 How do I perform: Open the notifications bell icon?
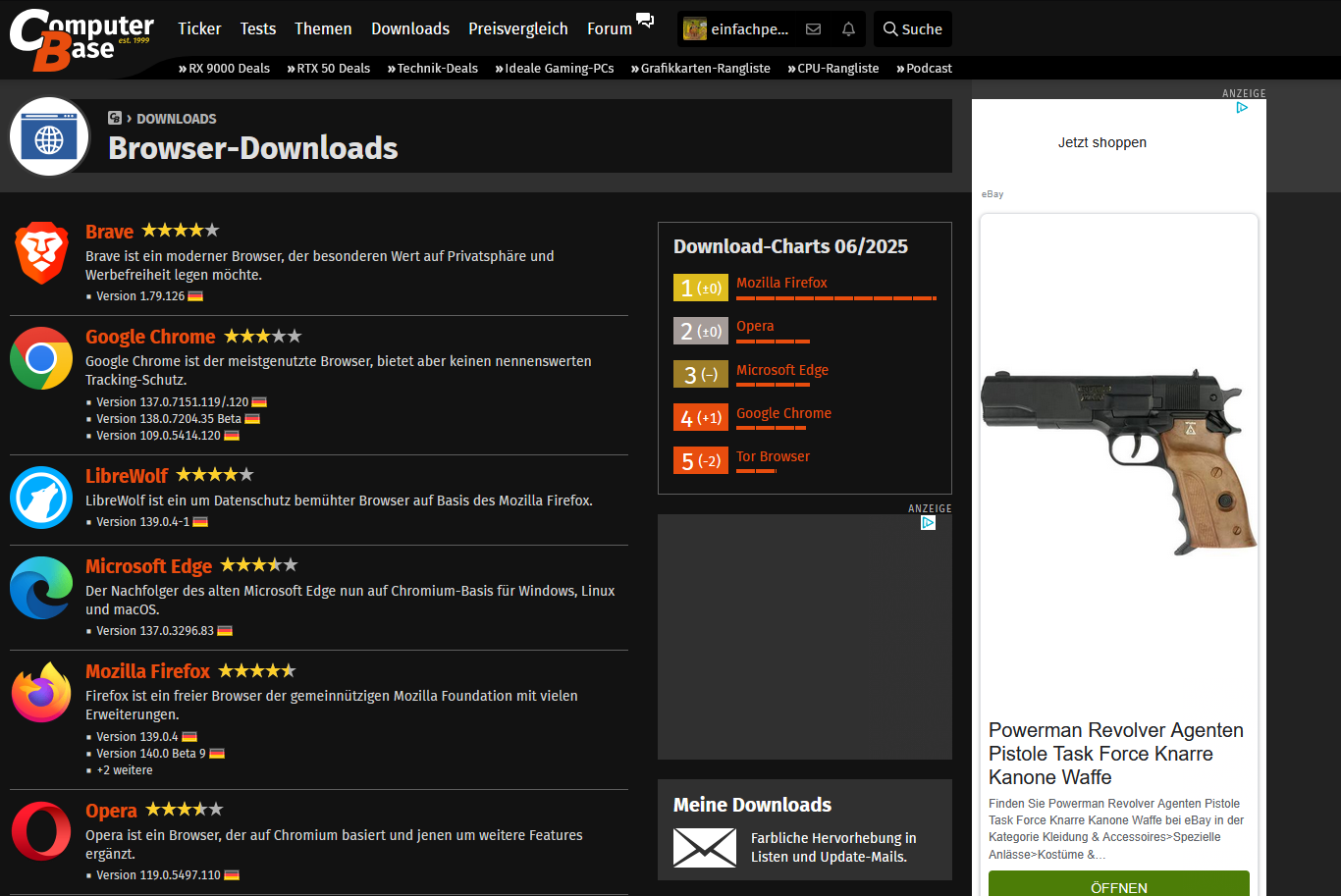coord(848,29)
